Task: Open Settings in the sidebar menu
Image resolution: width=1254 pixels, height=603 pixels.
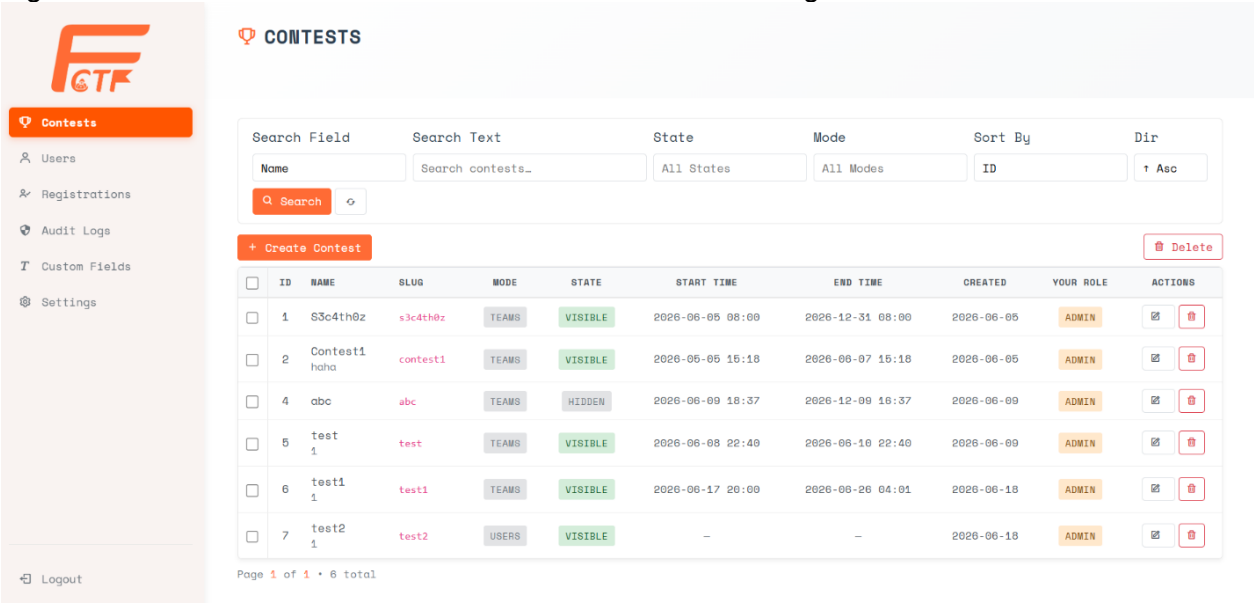Action: pyautogui.click(x=100, y=302)
